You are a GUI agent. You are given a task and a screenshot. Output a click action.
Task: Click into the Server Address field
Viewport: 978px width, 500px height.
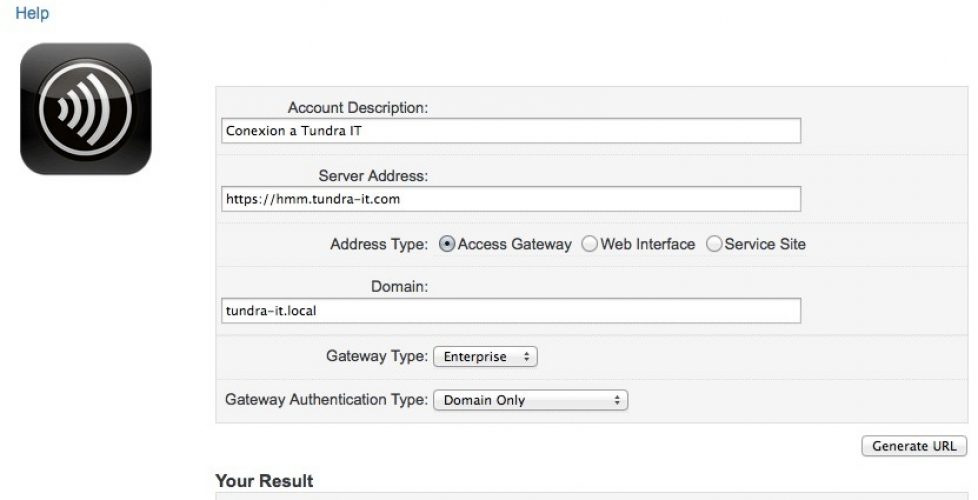(x=510, y=199)
